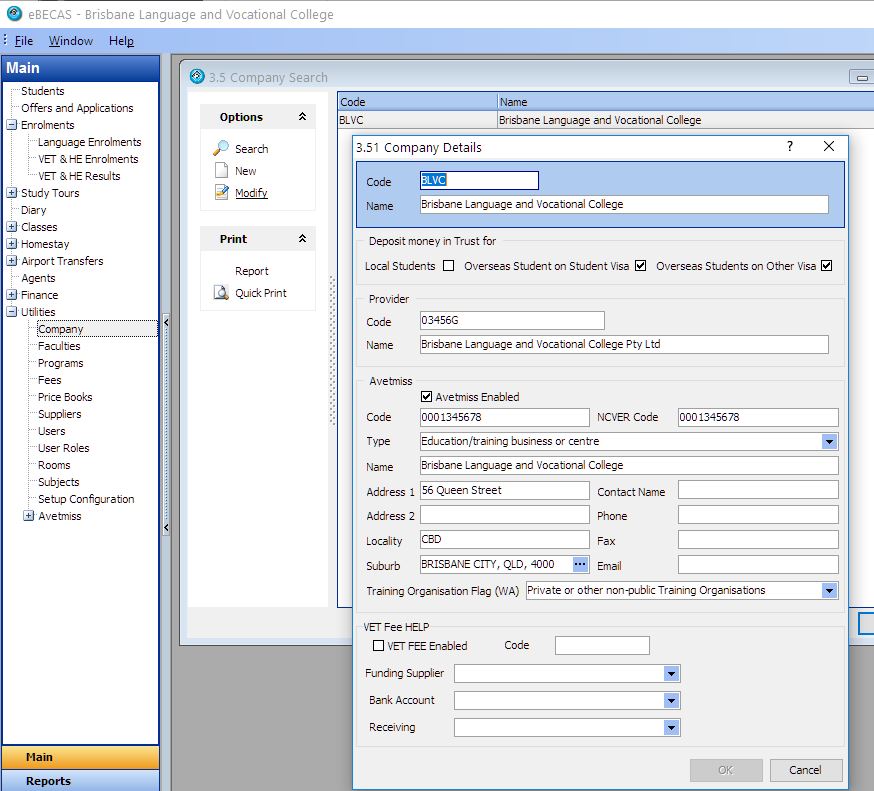Select Price Books in the Utilities tree
This screenshot has height=791, width=874.
[x=65, y=397]
